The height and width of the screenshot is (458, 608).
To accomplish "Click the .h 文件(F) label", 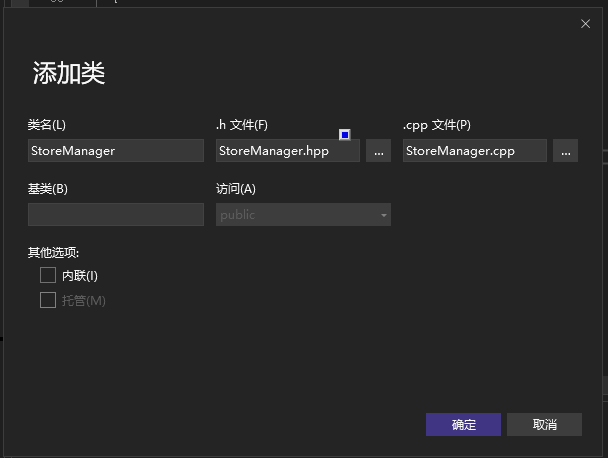I will click(242, 125).
